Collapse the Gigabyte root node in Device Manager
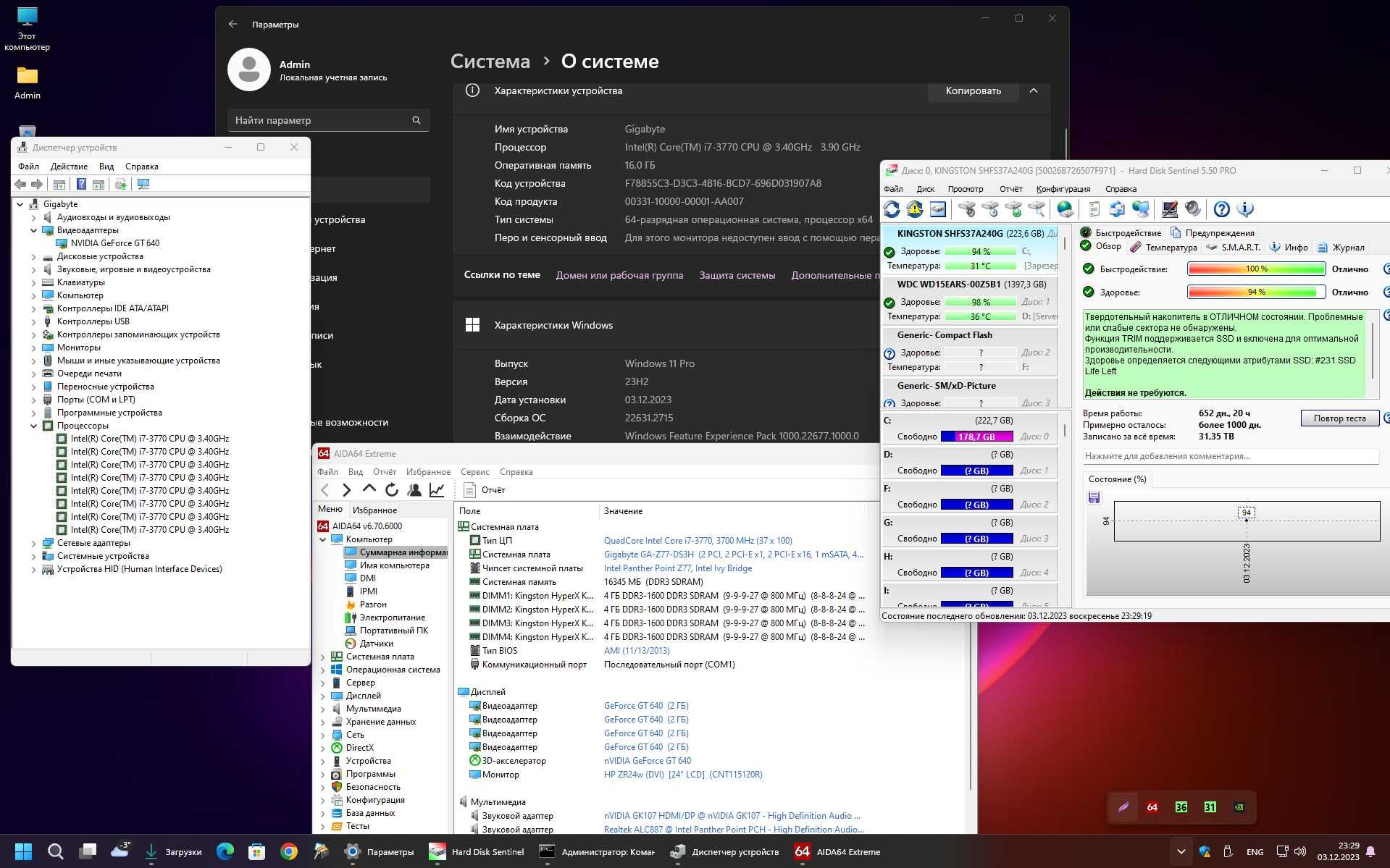Screen dimensions: 1390x868 point(20,204)
